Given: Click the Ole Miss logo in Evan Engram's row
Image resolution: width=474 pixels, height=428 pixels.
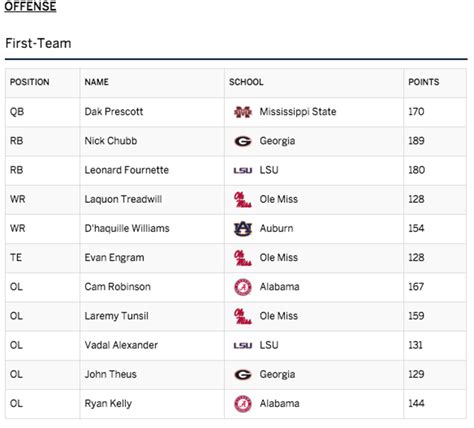Looking at the screenshot, I should pos(243,258).
